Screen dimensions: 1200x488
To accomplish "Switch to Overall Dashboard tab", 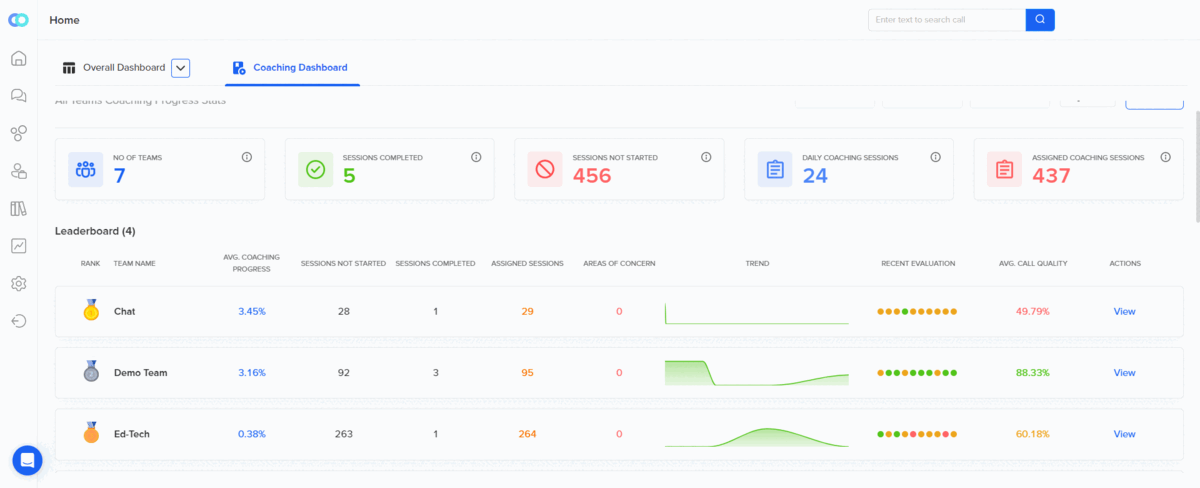I will click(x=113, y=68).
